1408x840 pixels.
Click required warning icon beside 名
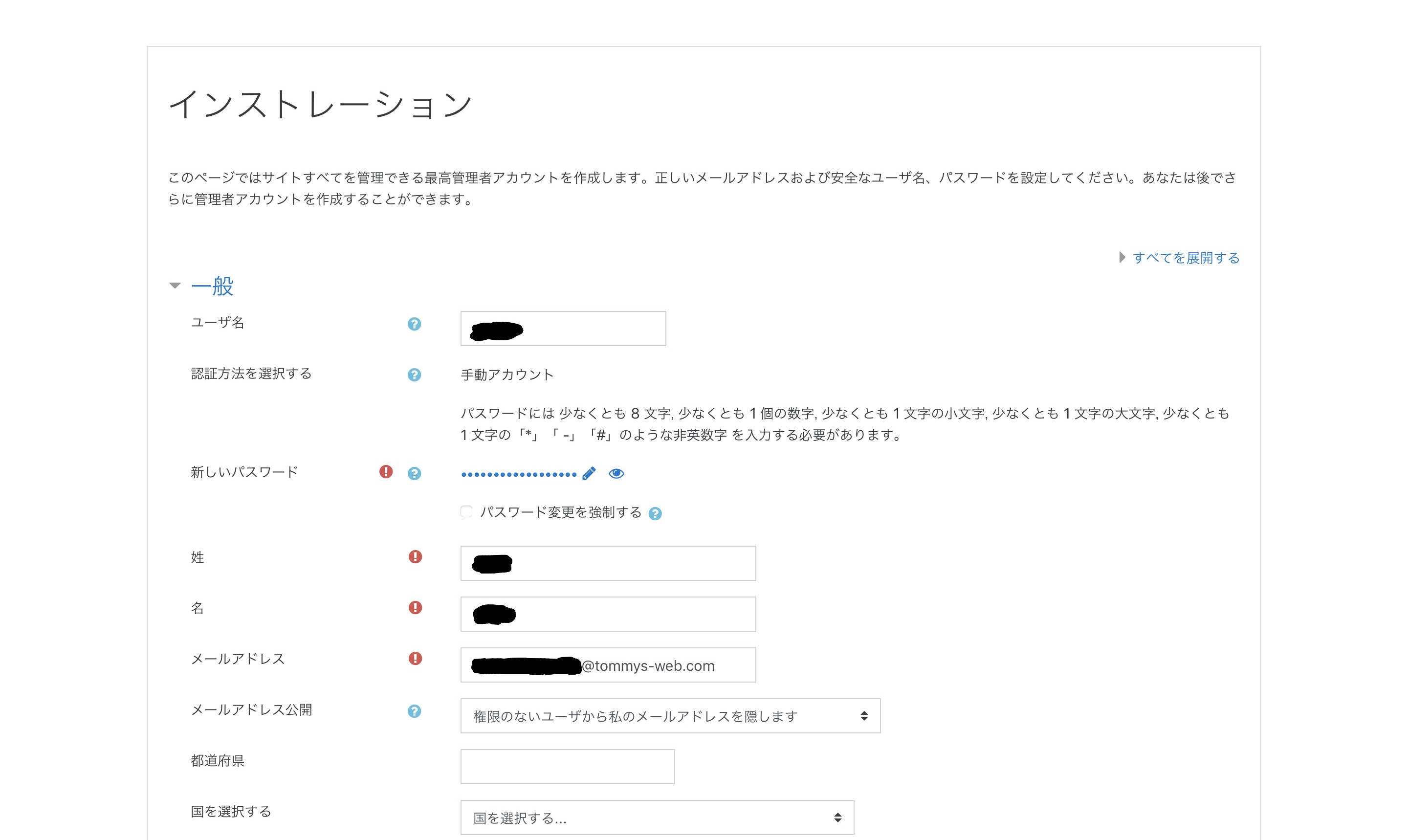pyautogui.click(x=416, y=607)
